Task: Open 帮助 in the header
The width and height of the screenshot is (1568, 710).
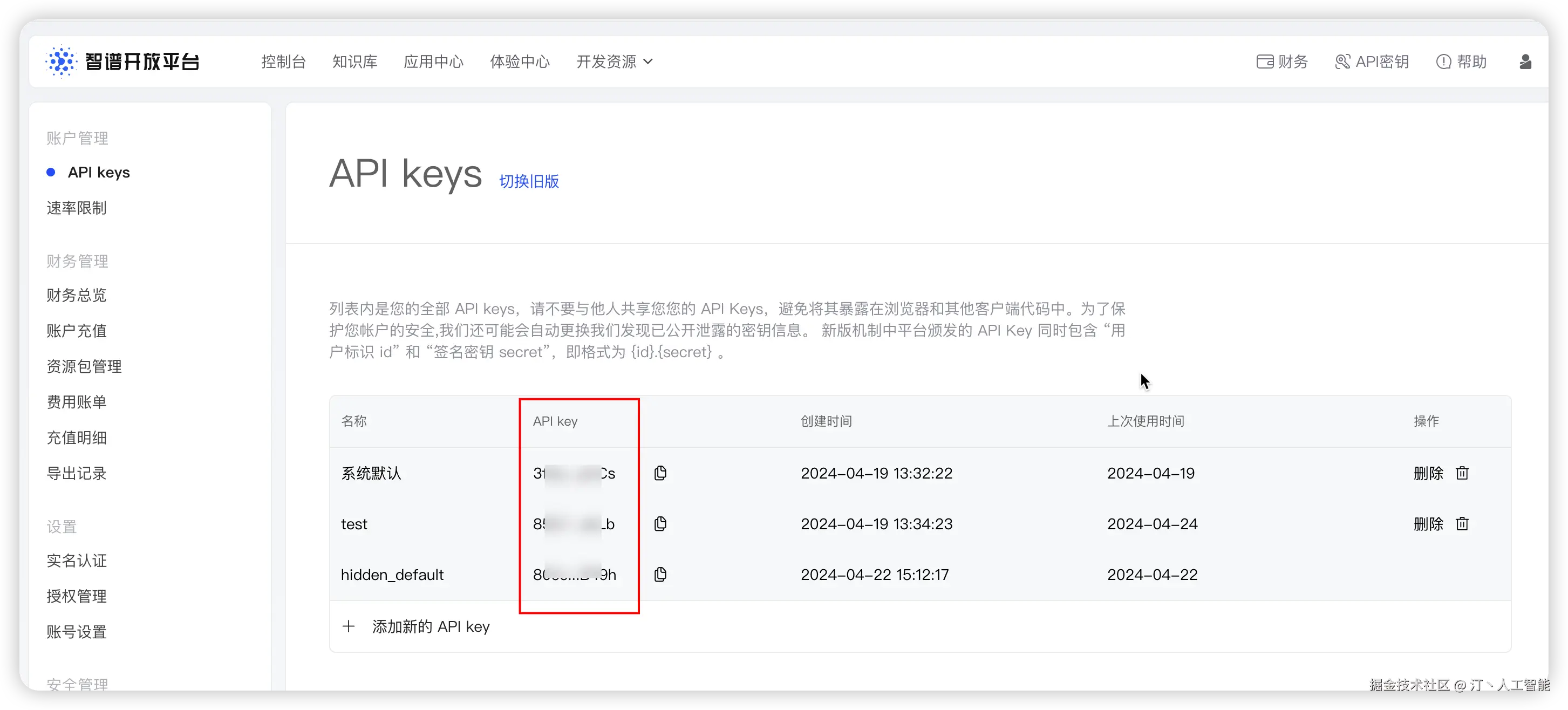Action: (1461, 62)
